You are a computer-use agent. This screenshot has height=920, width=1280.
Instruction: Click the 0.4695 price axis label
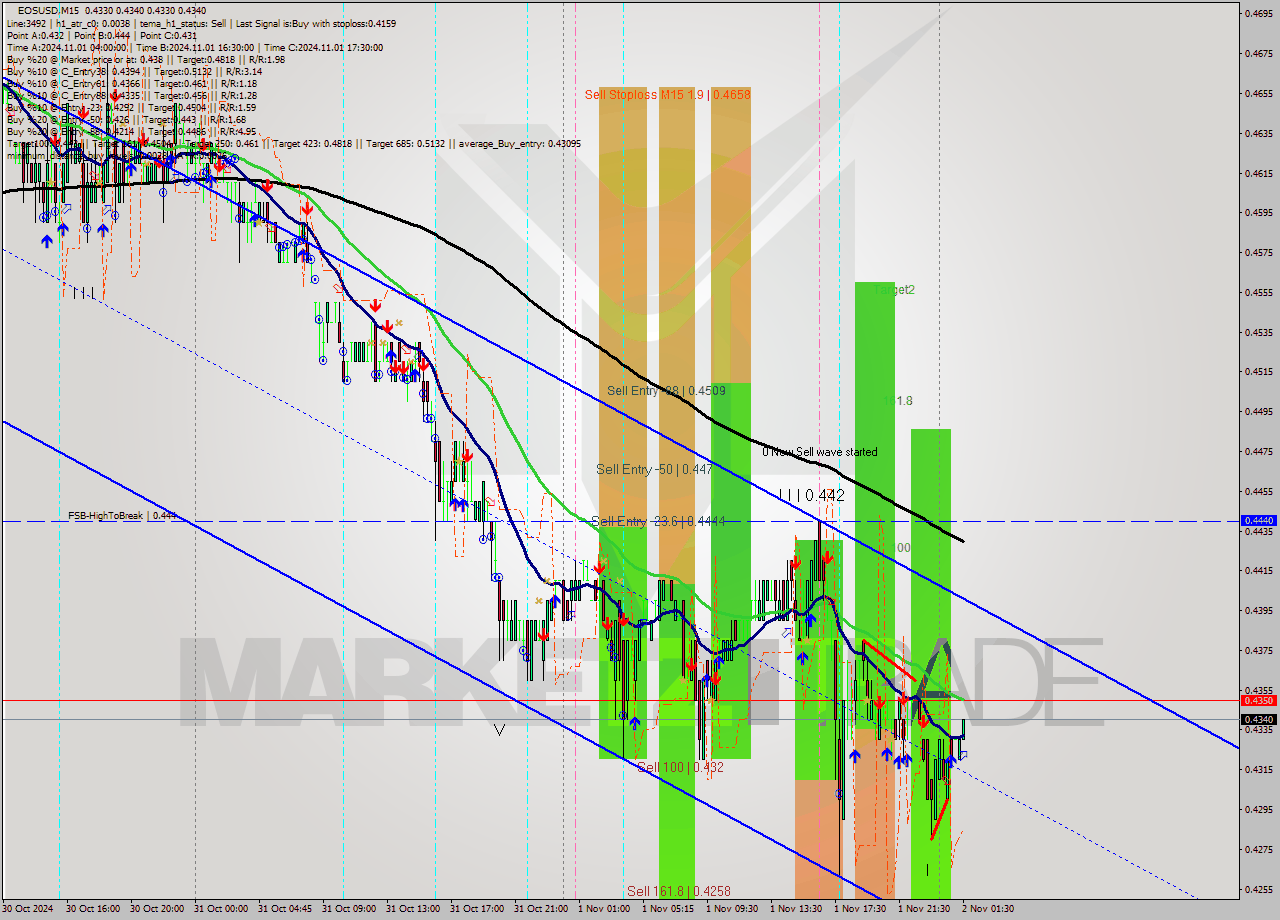(x=1257, y=14)
